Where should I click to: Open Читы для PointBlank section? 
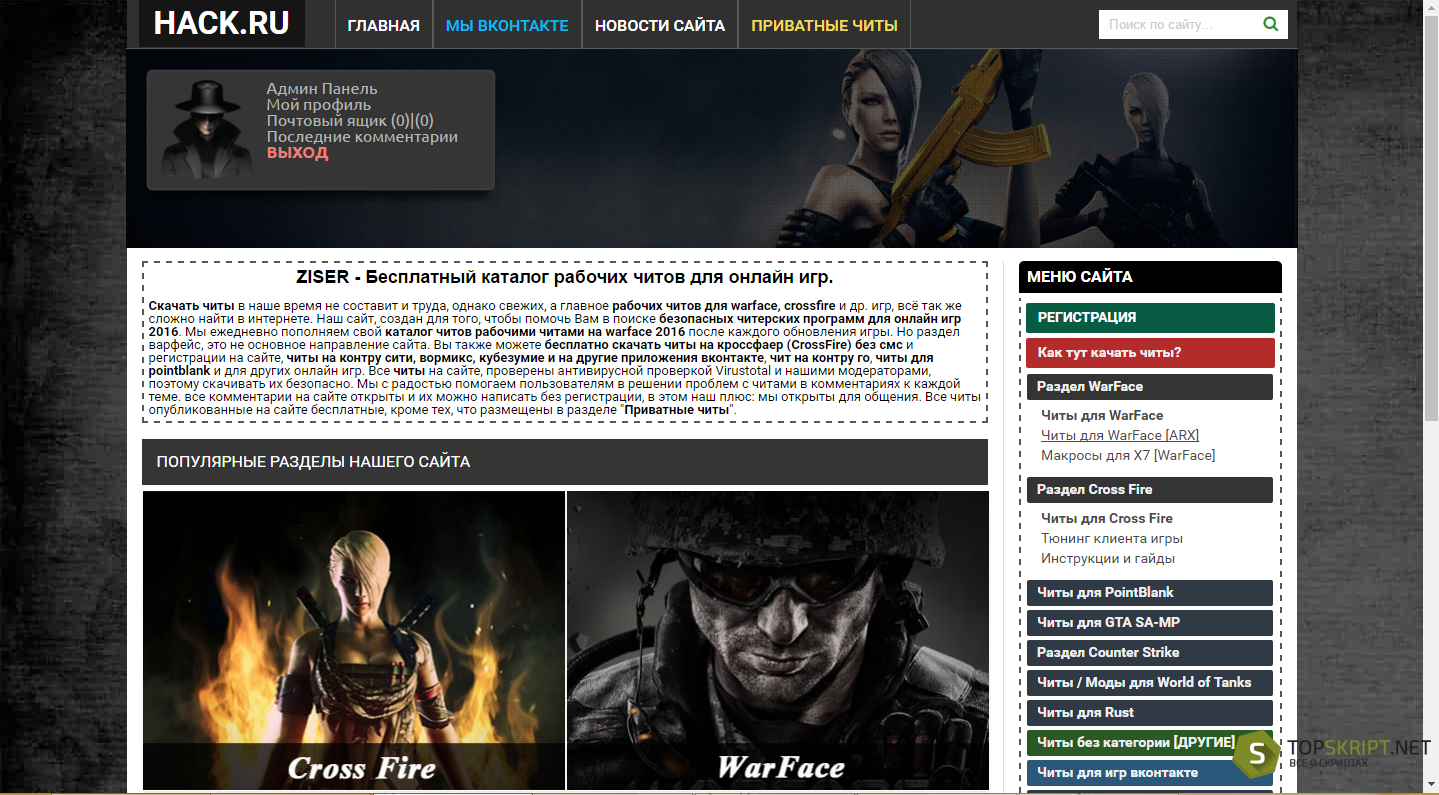pos(1150,592)
